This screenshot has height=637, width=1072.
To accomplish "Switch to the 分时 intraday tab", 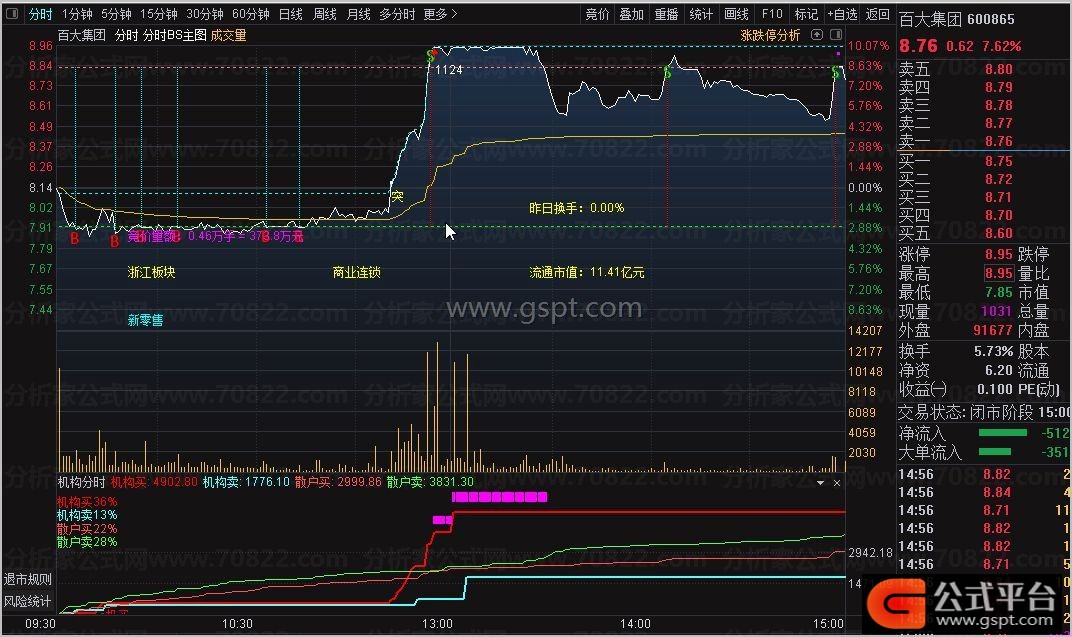I will (40, 14).
